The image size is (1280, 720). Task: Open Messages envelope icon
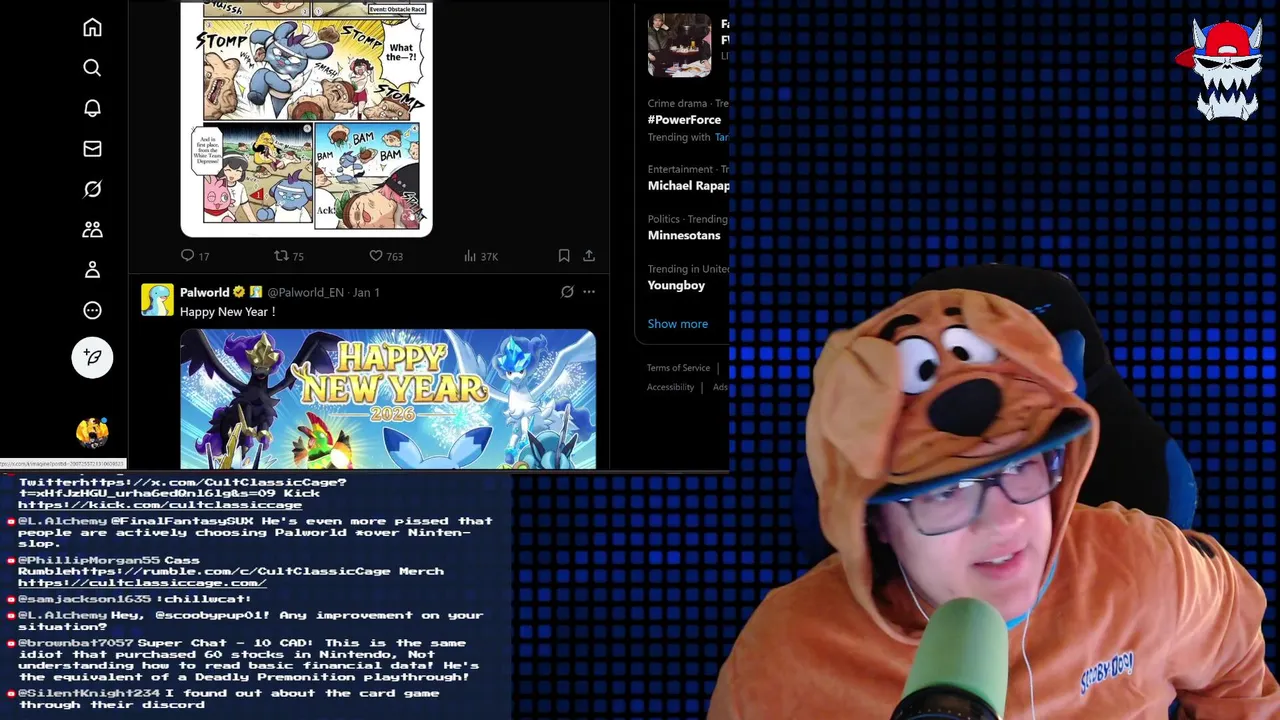pyautogui.click(x=92, y=149)
